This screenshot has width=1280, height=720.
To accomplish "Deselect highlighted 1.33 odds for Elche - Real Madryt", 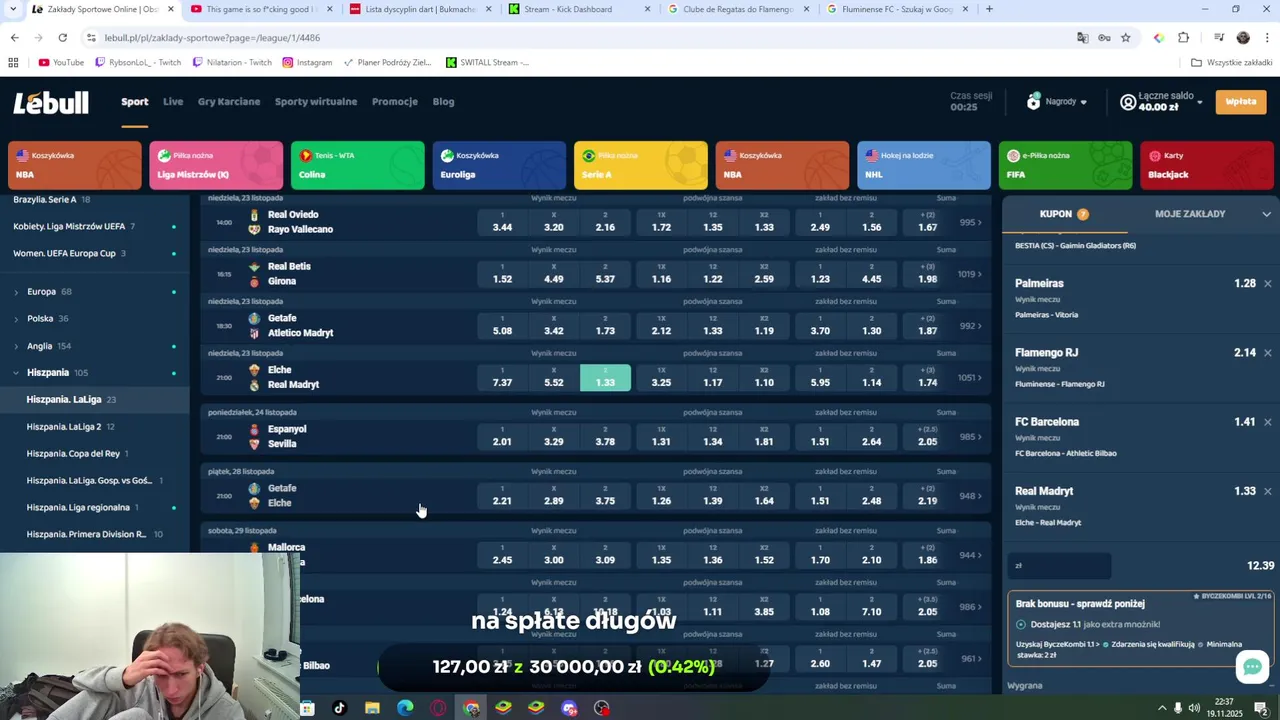I will [605, 378].
